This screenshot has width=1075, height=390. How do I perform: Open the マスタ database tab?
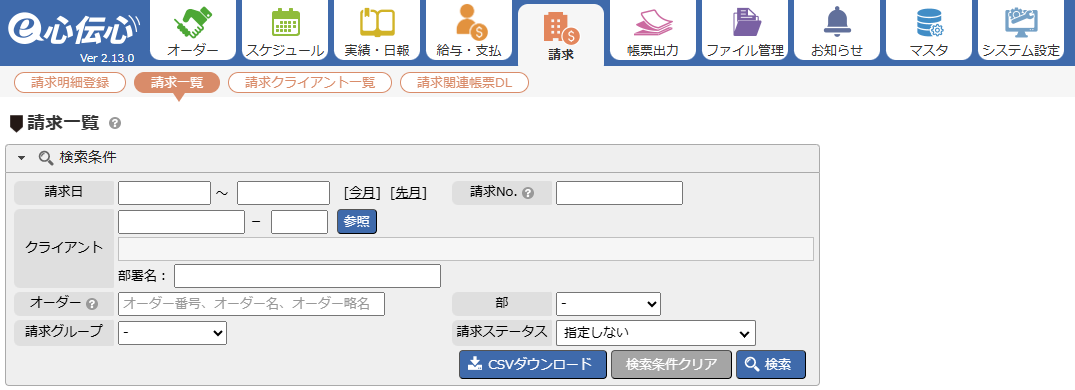pyautogui.click(x=929, y=31)
